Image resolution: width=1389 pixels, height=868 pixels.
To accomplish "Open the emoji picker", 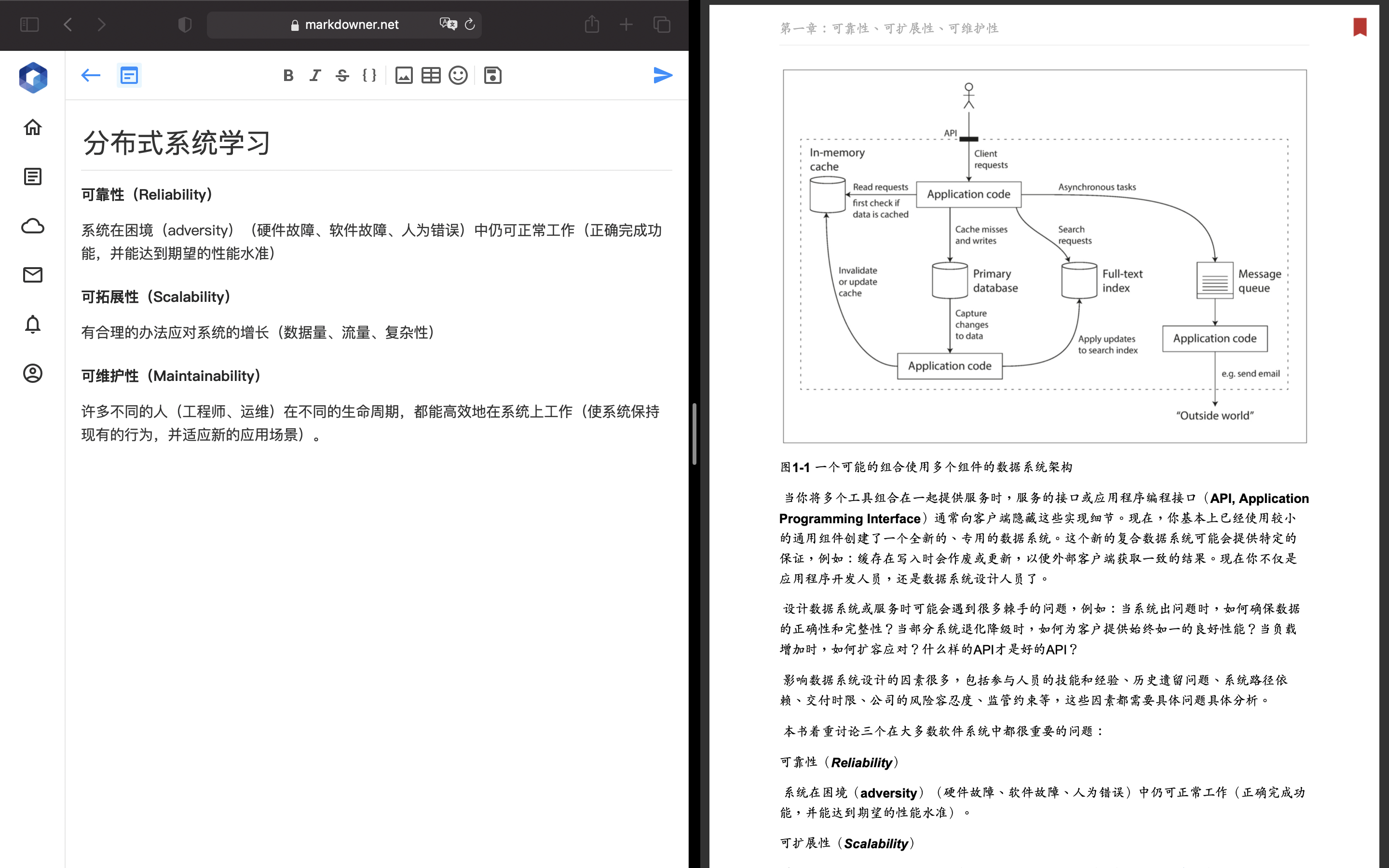I will [457, 75].
